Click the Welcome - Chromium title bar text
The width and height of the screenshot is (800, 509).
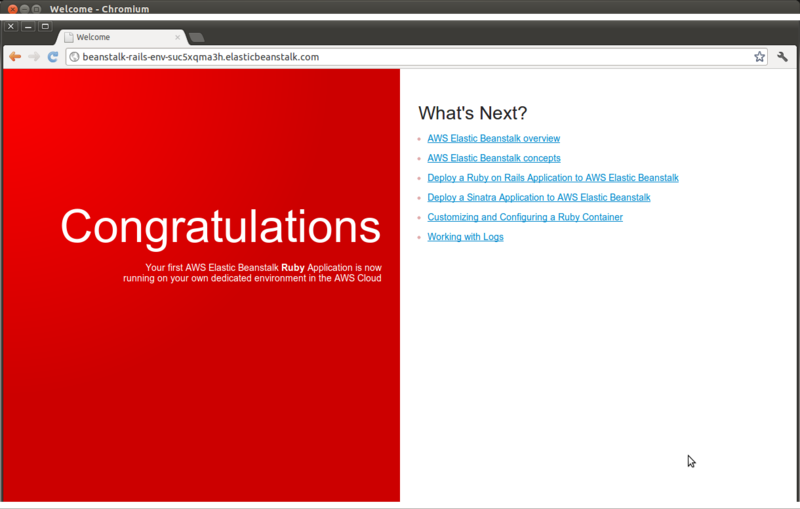point(99,9)
